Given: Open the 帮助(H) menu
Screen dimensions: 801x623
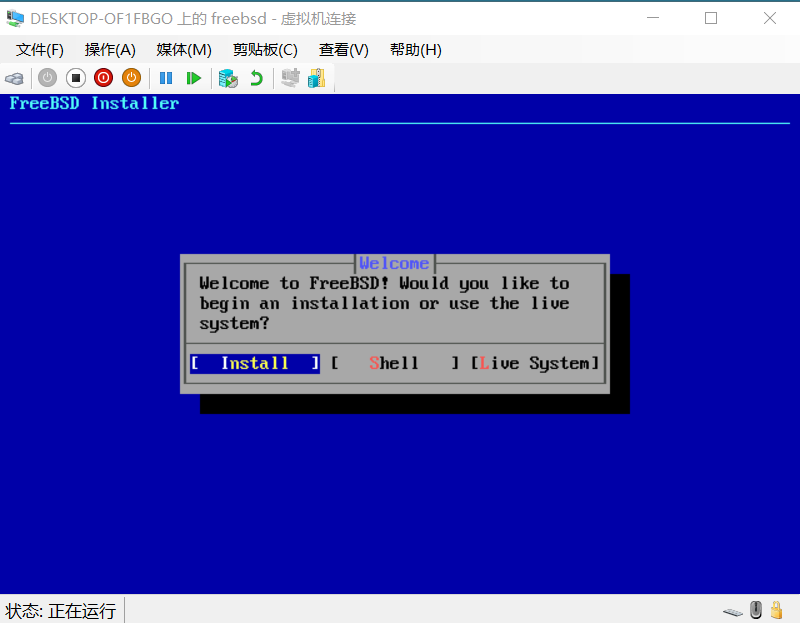Looking at the screenshot, I should (x=415, y=50).
